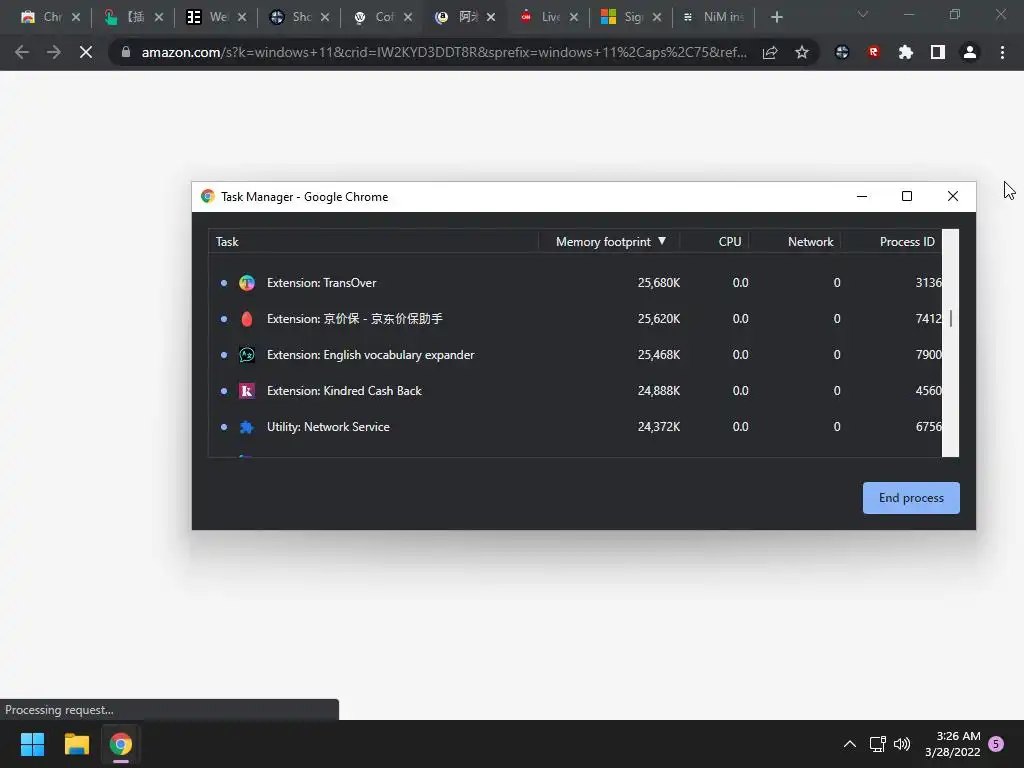
Task: Click the red R extension icon in toolbar
Action: coord(874,52)
